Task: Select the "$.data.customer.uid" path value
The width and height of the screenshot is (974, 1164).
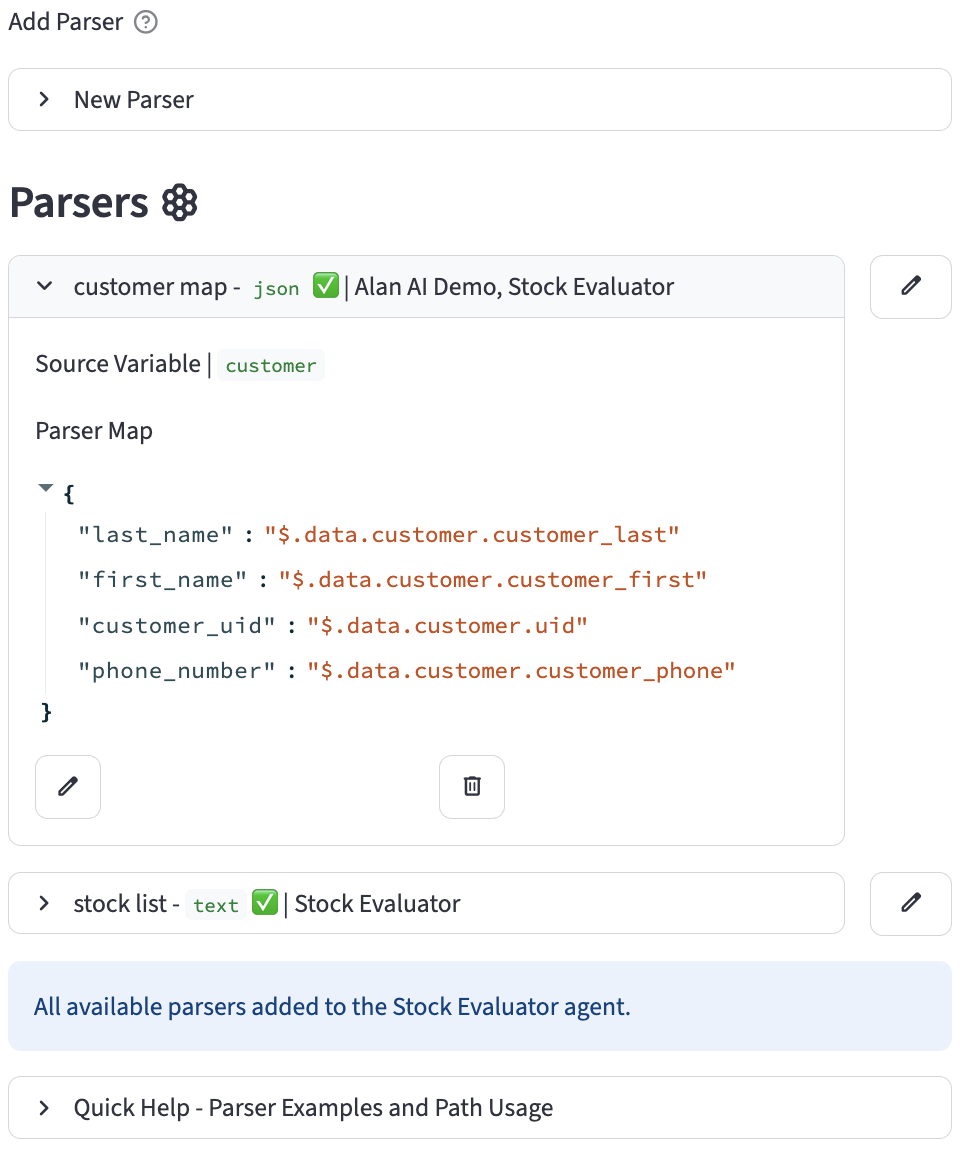Action: [447, 626]
